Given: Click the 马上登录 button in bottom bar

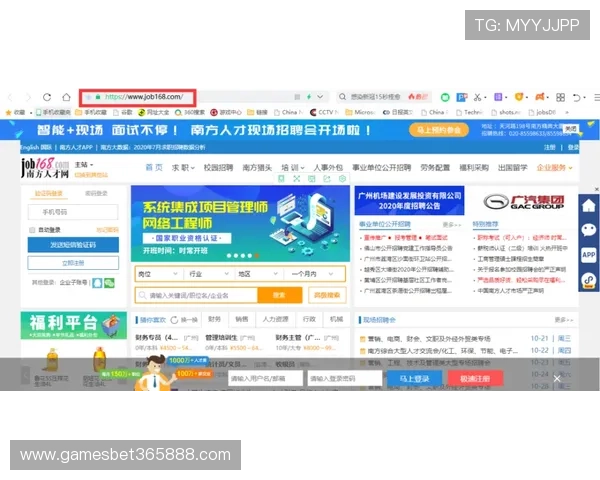Looking at the screenshot, I should [x=414, y=378].
